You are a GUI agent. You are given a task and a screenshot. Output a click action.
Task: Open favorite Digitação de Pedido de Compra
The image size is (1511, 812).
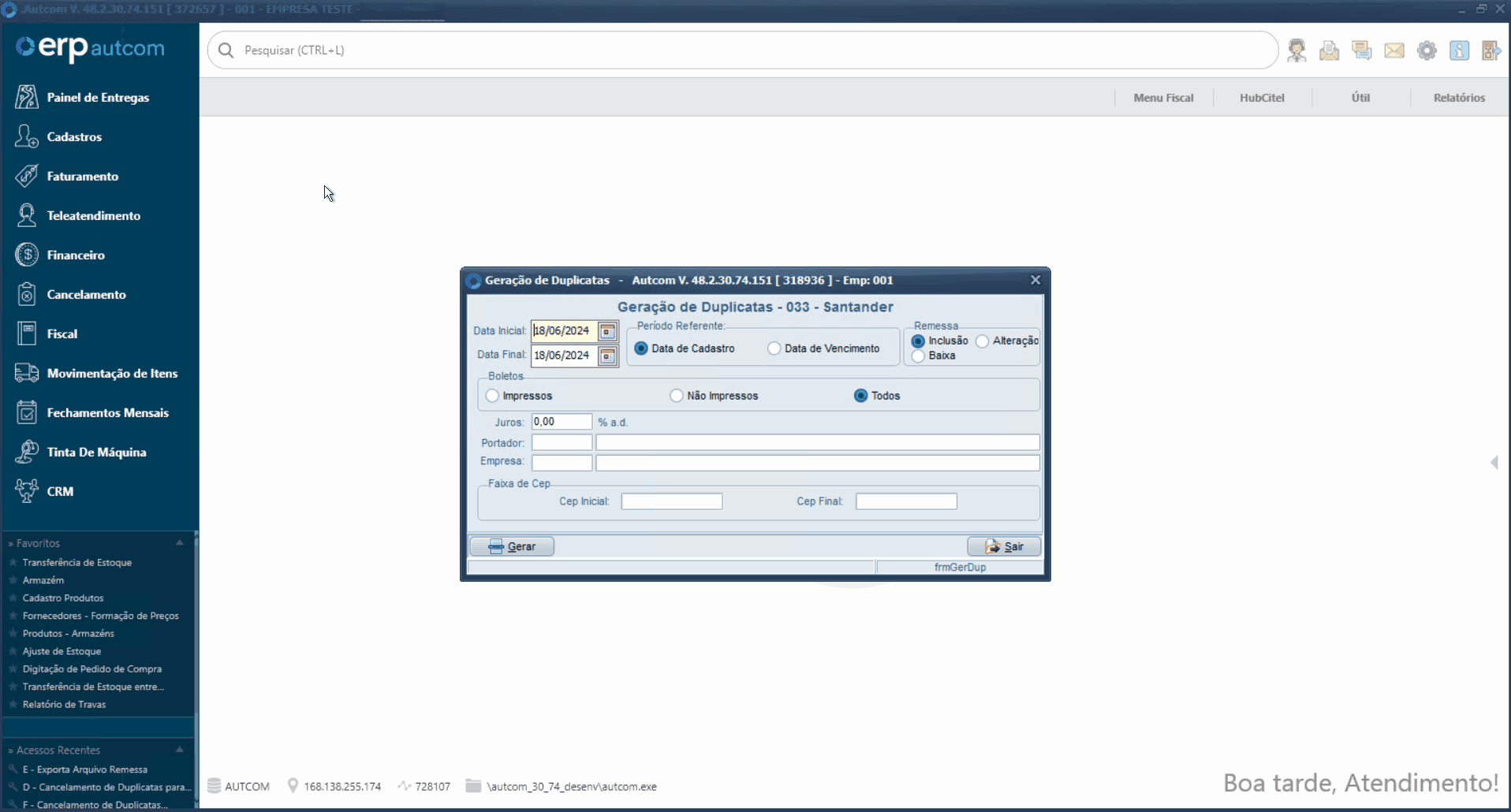(92, 669)
